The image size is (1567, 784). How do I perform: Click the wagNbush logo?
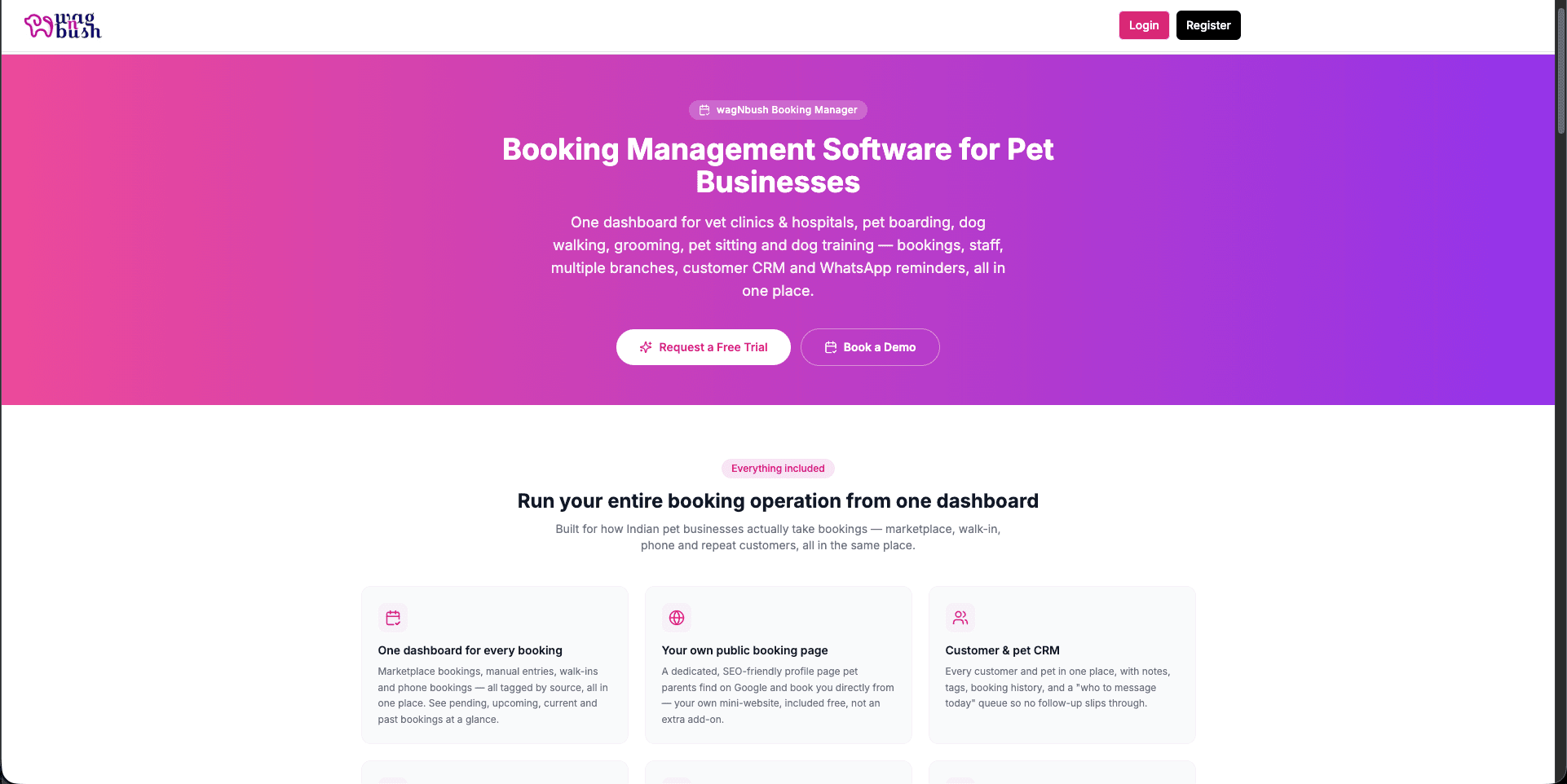[x=63, y=25]
